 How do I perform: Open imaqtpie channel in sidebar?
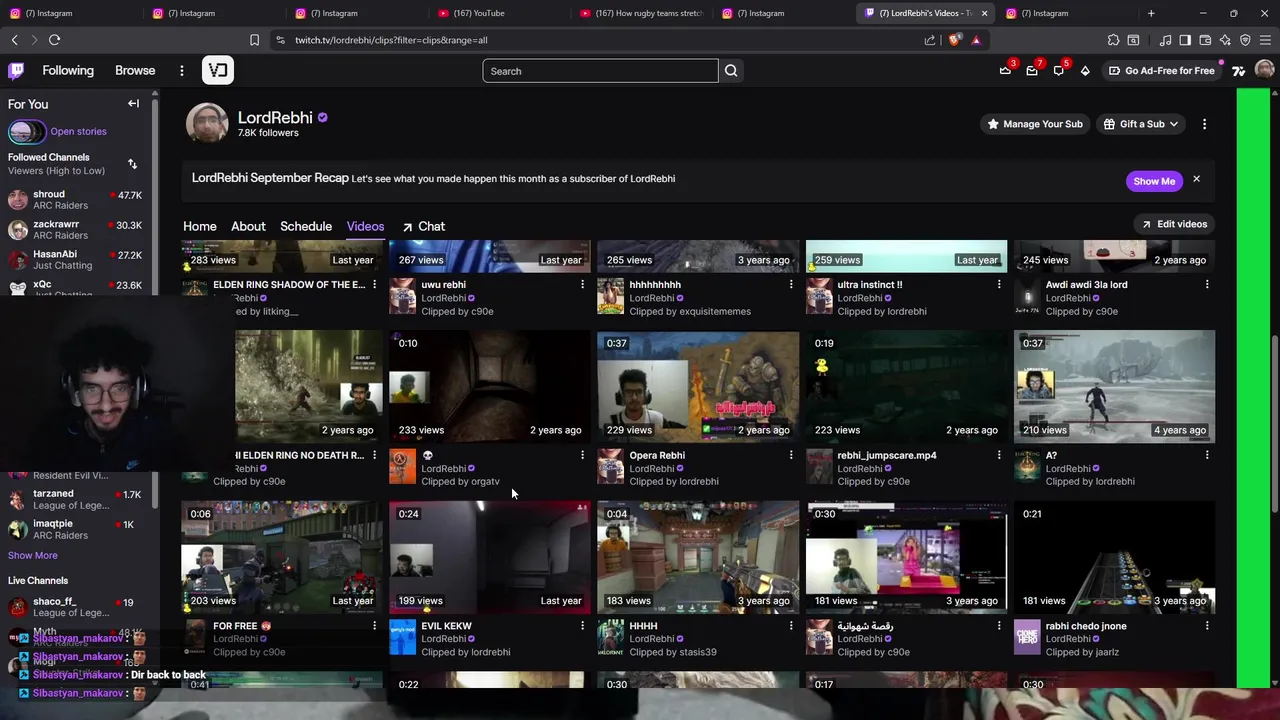(75, 529)
